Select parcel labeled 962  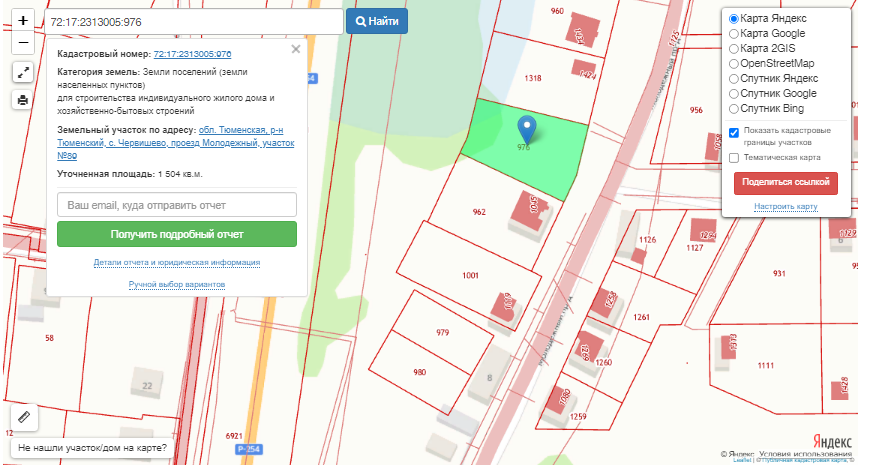(479, 212)
